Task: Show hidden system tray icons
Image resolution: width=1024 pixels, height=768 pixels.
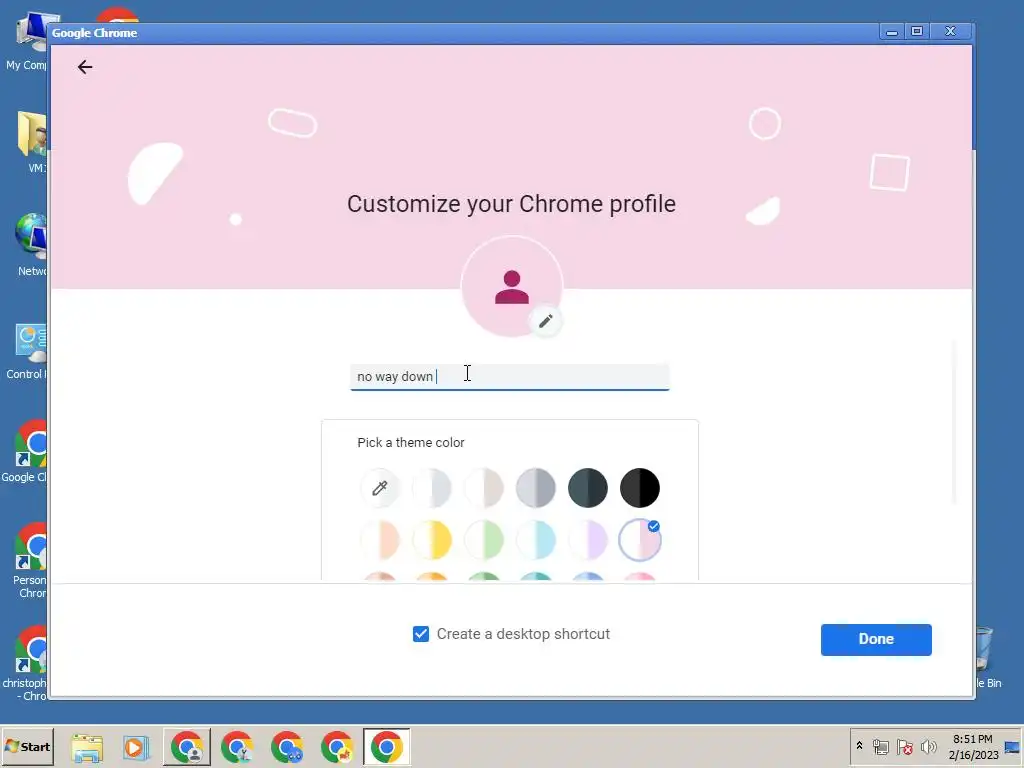Action: pyautogui.click(x=859, y=746)
